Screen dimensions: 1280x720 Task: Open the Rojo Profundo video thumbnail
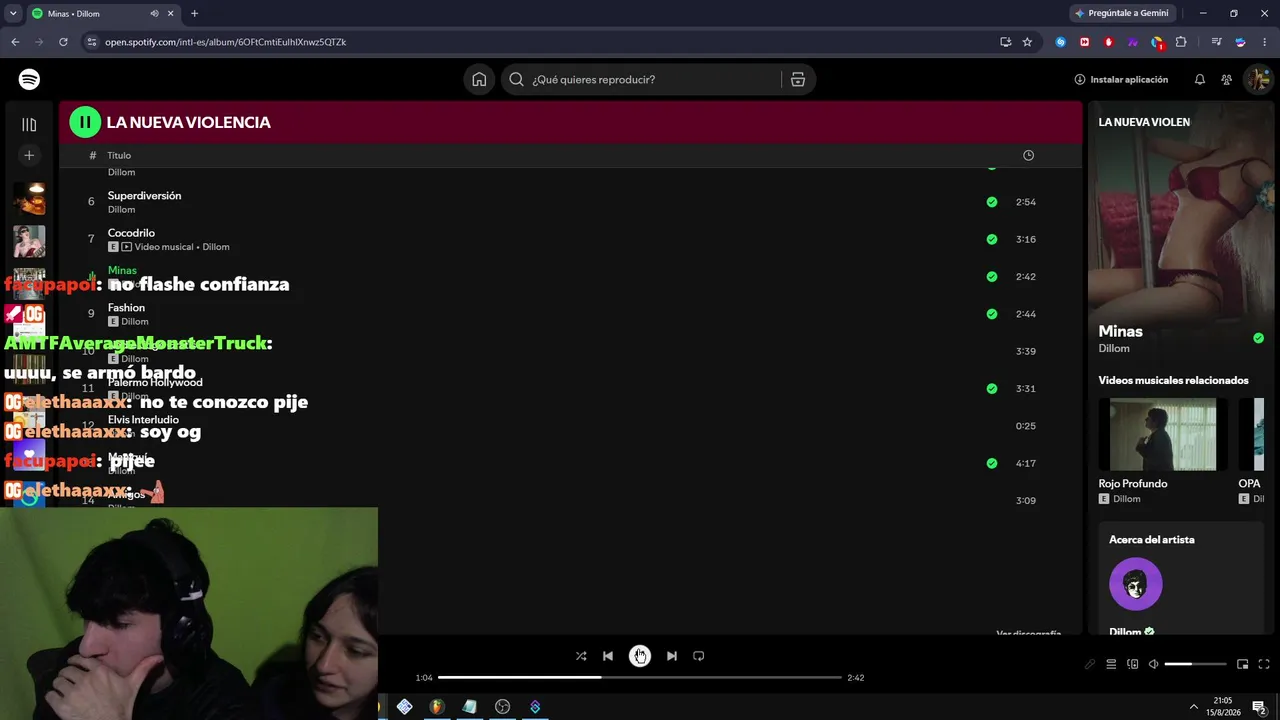[1163, 434]
